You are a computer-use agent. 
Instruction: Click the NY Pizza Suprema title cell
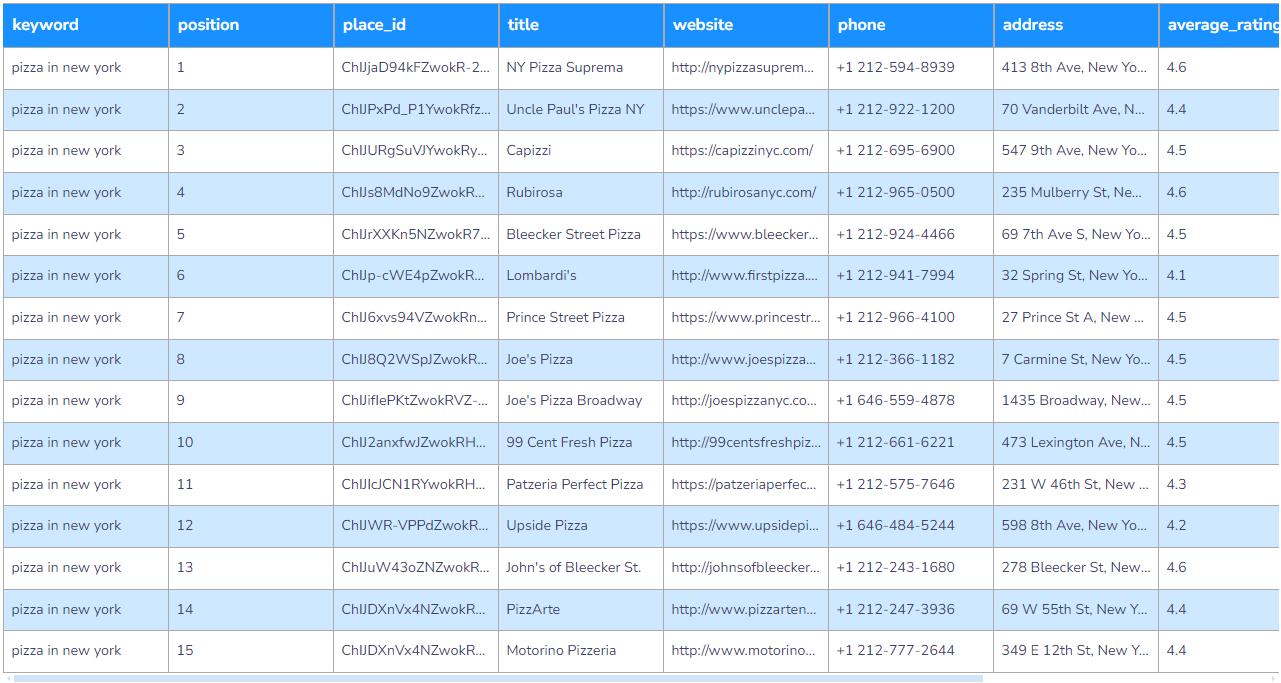pos(564,68)
